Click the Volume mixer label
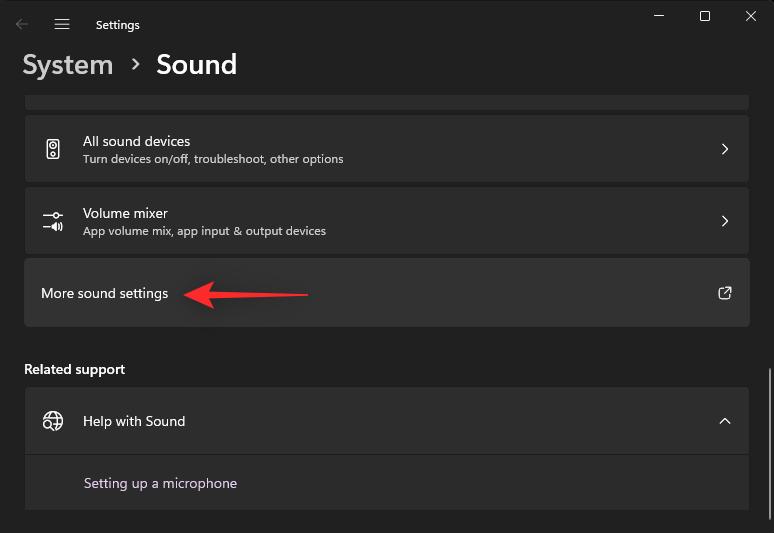Viewport: 774px width, 533px height. coord(125,213)
